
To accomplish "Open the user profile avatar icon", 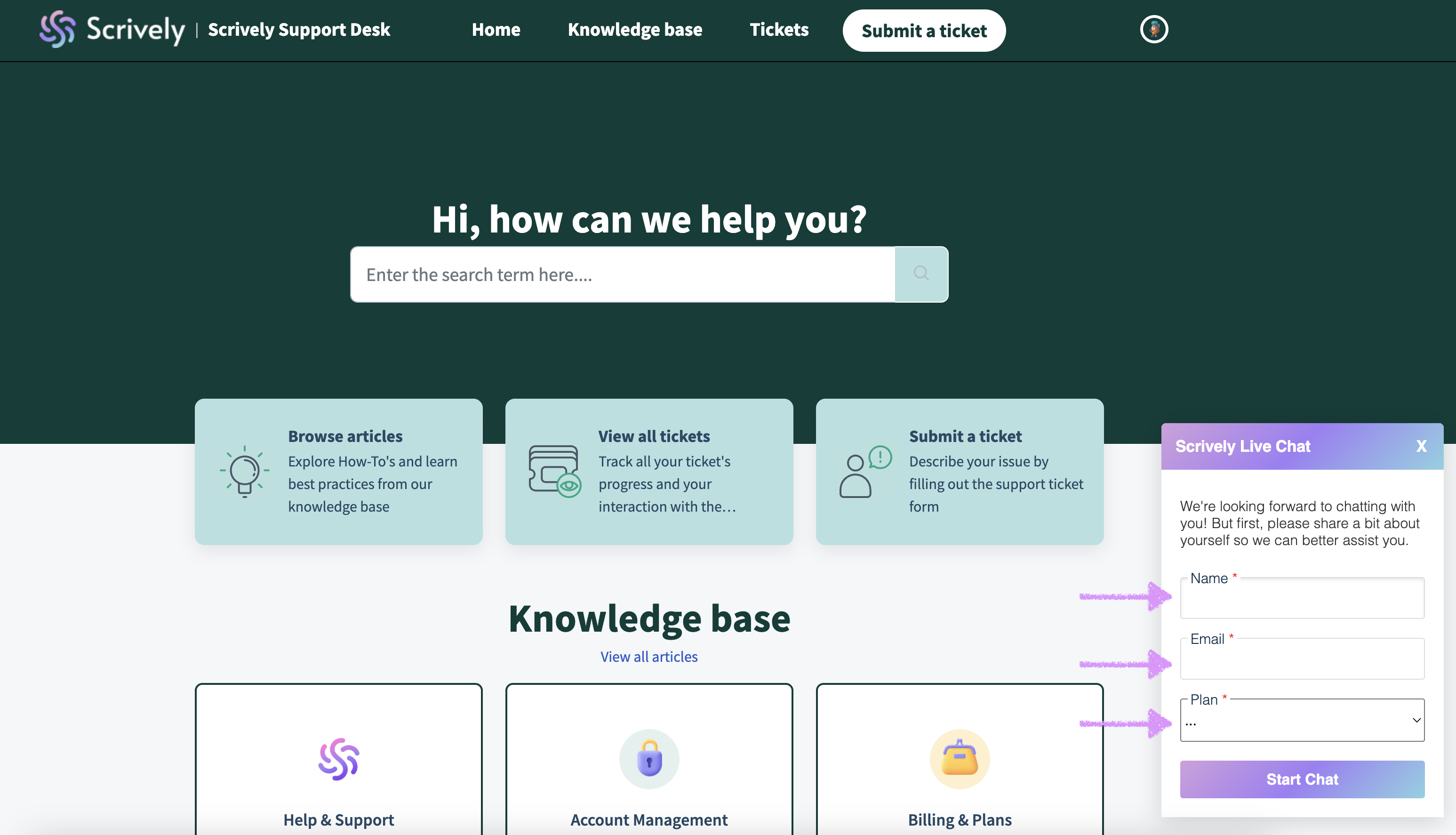I will [x=1153, y=29].
